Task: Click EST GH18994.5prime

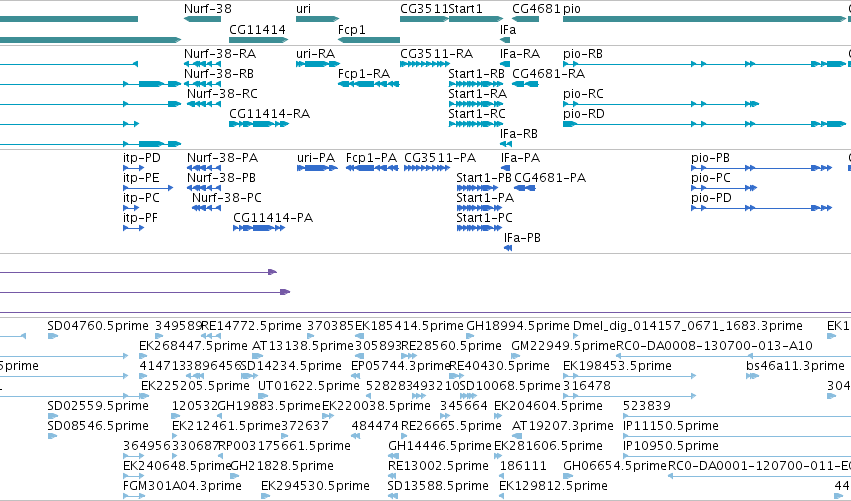Action: [x=518, y=326]
